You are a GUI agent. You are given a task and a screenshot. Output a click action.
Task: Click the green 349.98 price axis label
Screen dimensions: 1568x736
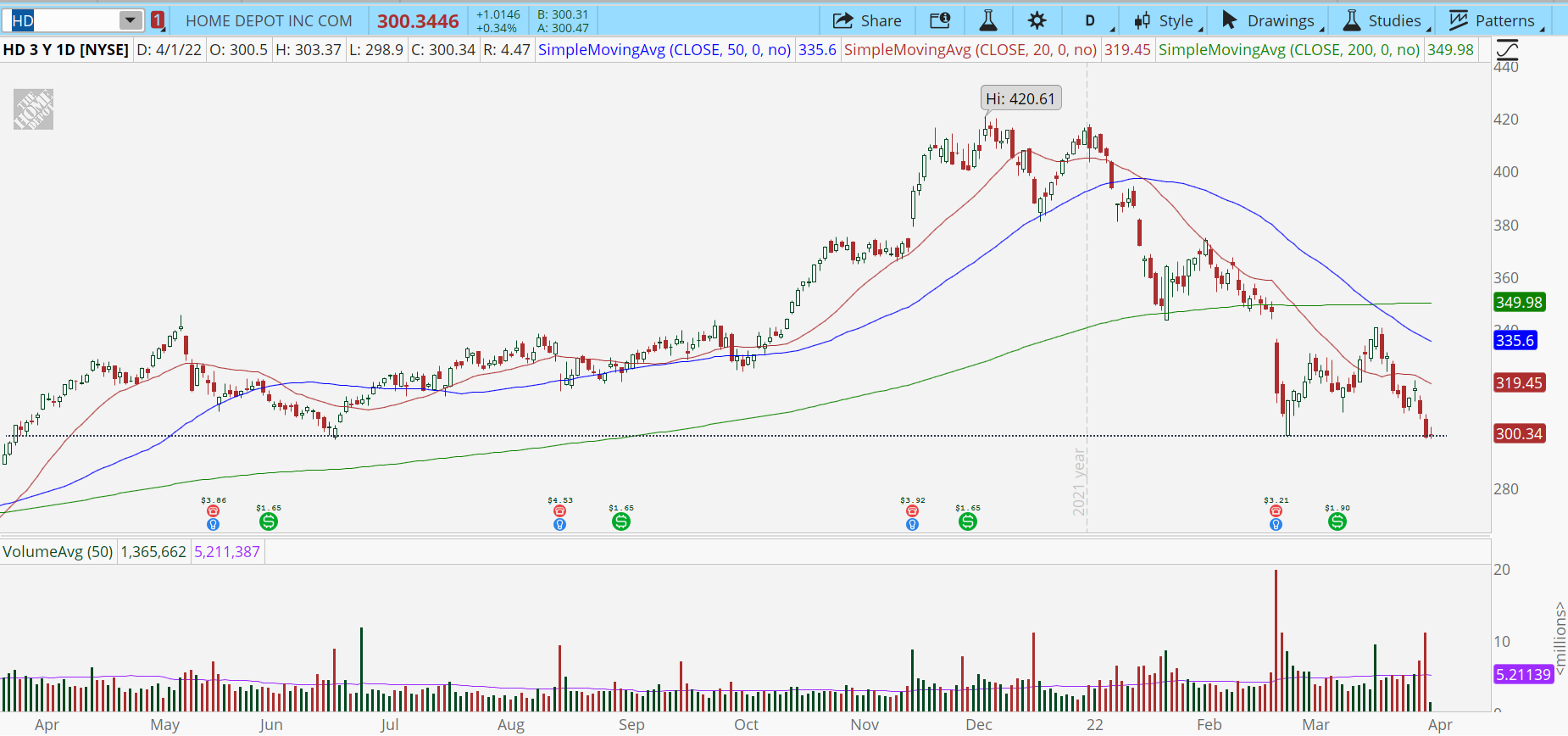(1519, 303)
